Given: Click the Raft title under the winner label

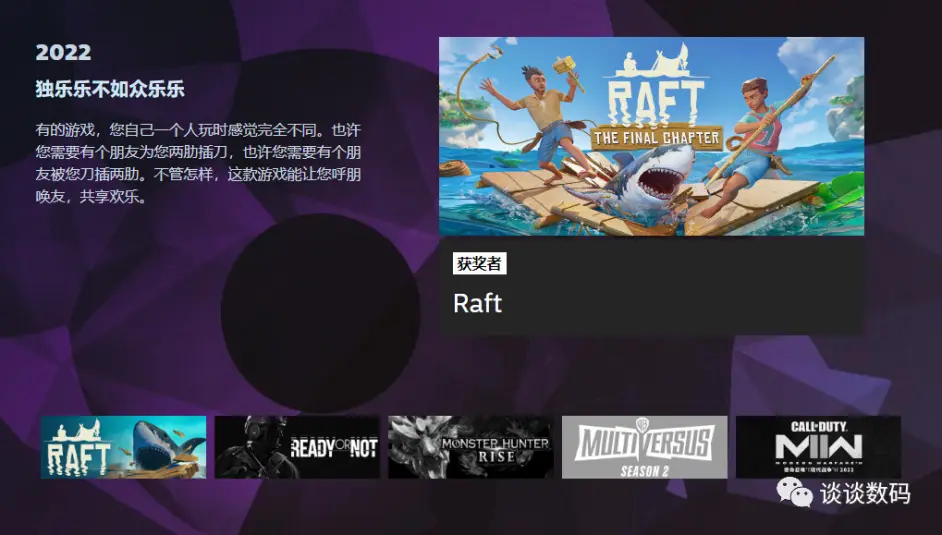Looking at the screenshot, I should coord(477,303).
